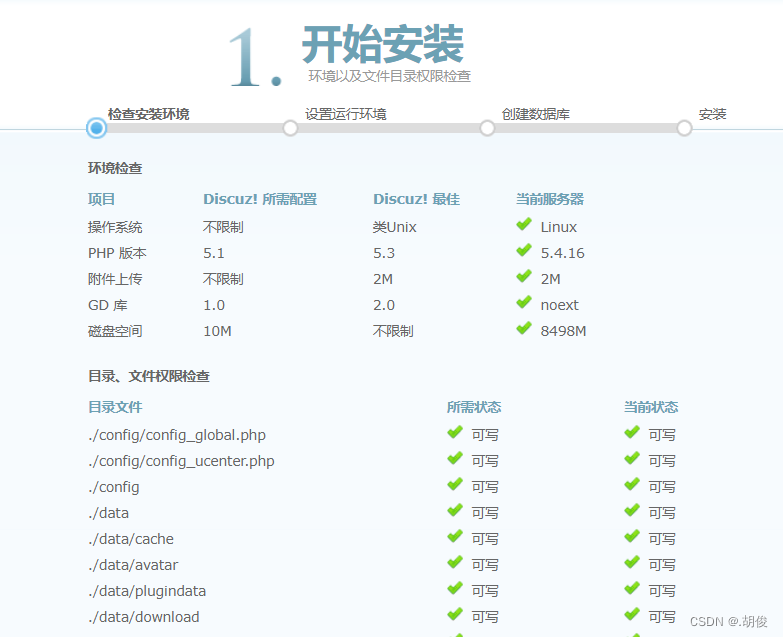The width and height of the screenshot is (783, 637).
Task: Click the ./config/config_ucenter.php path
Action: click(x=181, y=461)
